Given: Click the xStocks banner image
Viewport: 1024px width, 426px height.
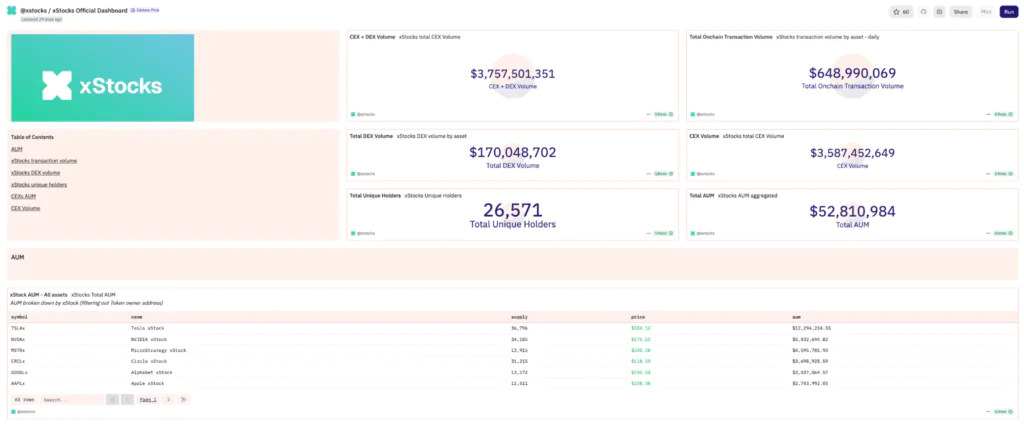Looking at the screenshot, I should click(x=102, y=78).
